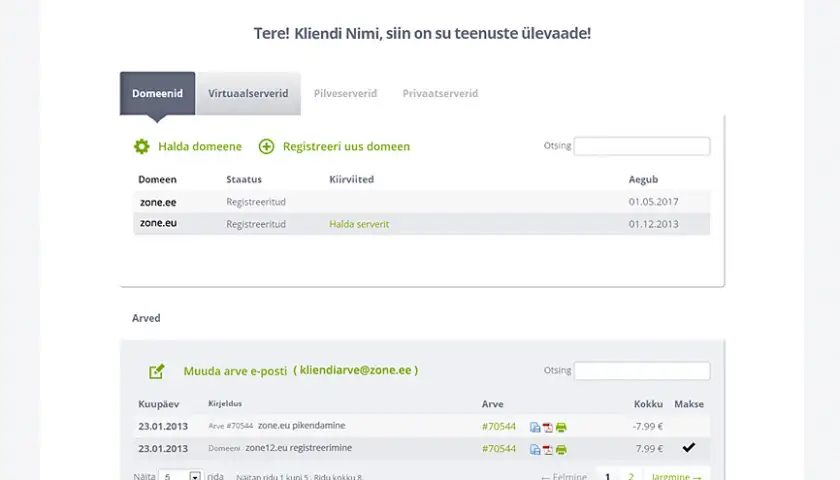Screen dimensions: 840x480
Task: Click the Arve column header
Action: click(492, 404)
